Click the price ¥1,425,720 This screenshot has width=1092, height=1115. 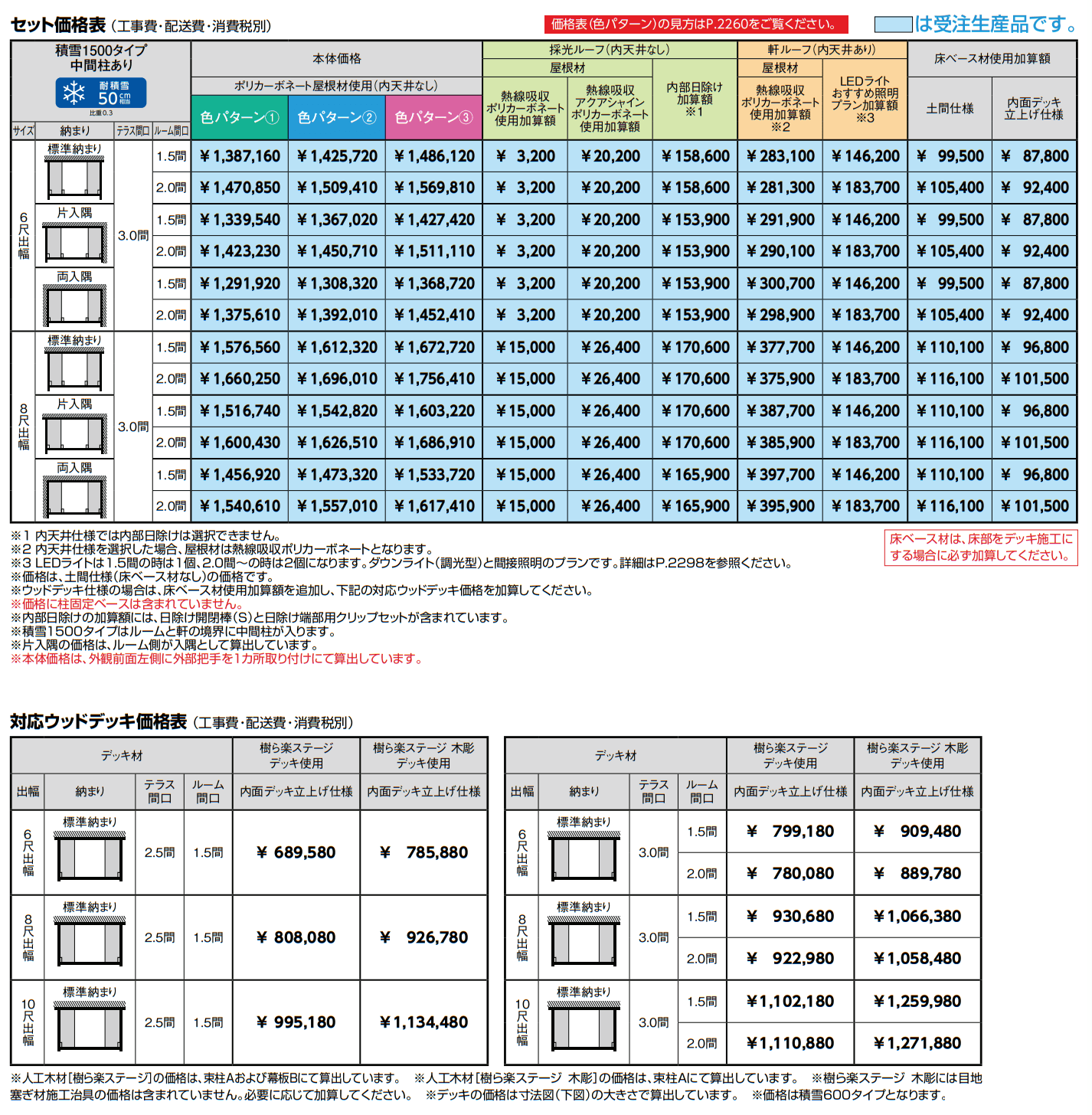(337, 156)
